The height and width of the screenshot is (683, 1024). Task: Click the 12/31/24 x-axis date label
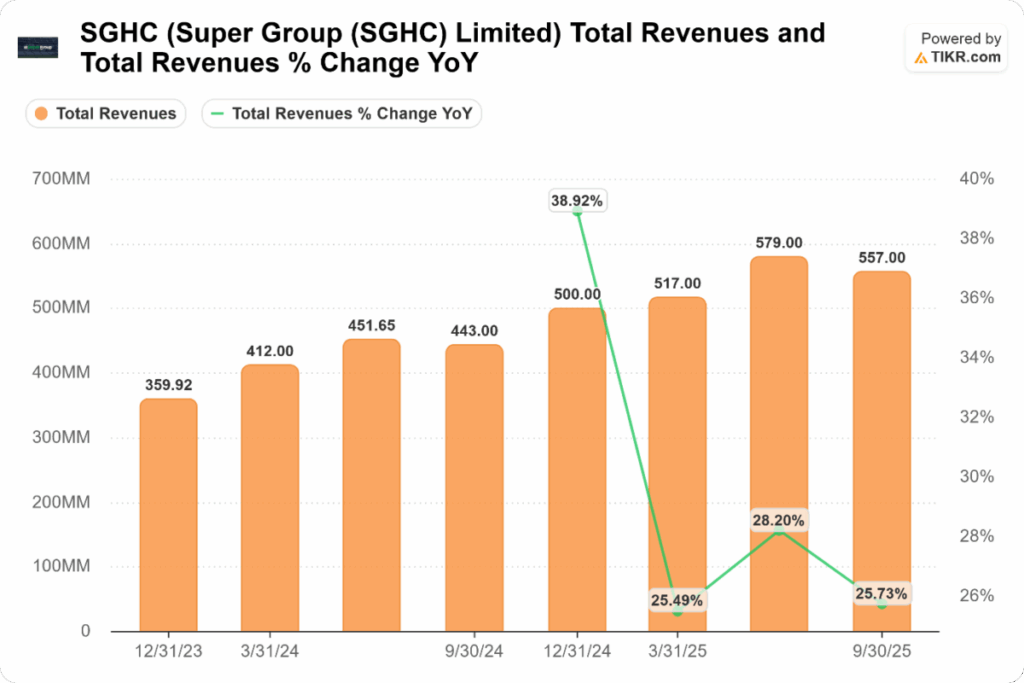pyautogui.click(x=576, y=650)
